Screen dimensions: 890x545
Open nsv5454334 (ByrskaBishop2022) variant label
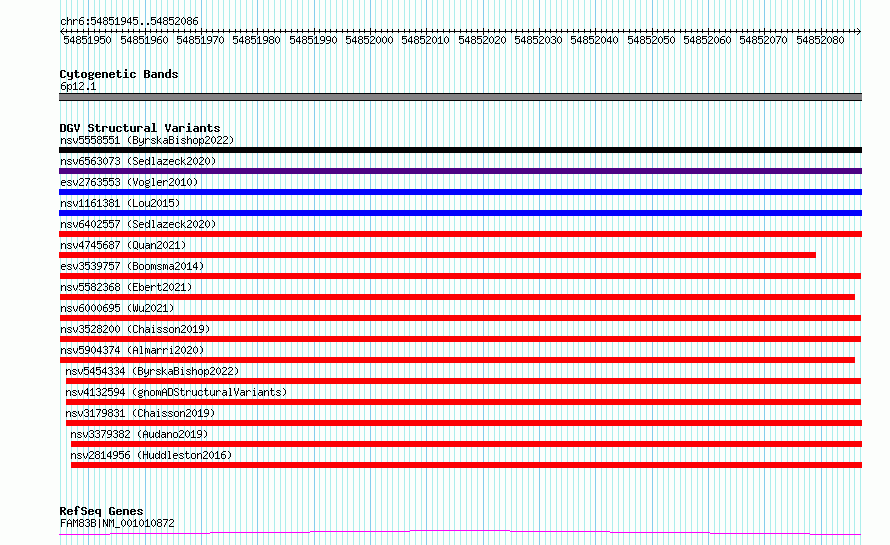(152, 371)
